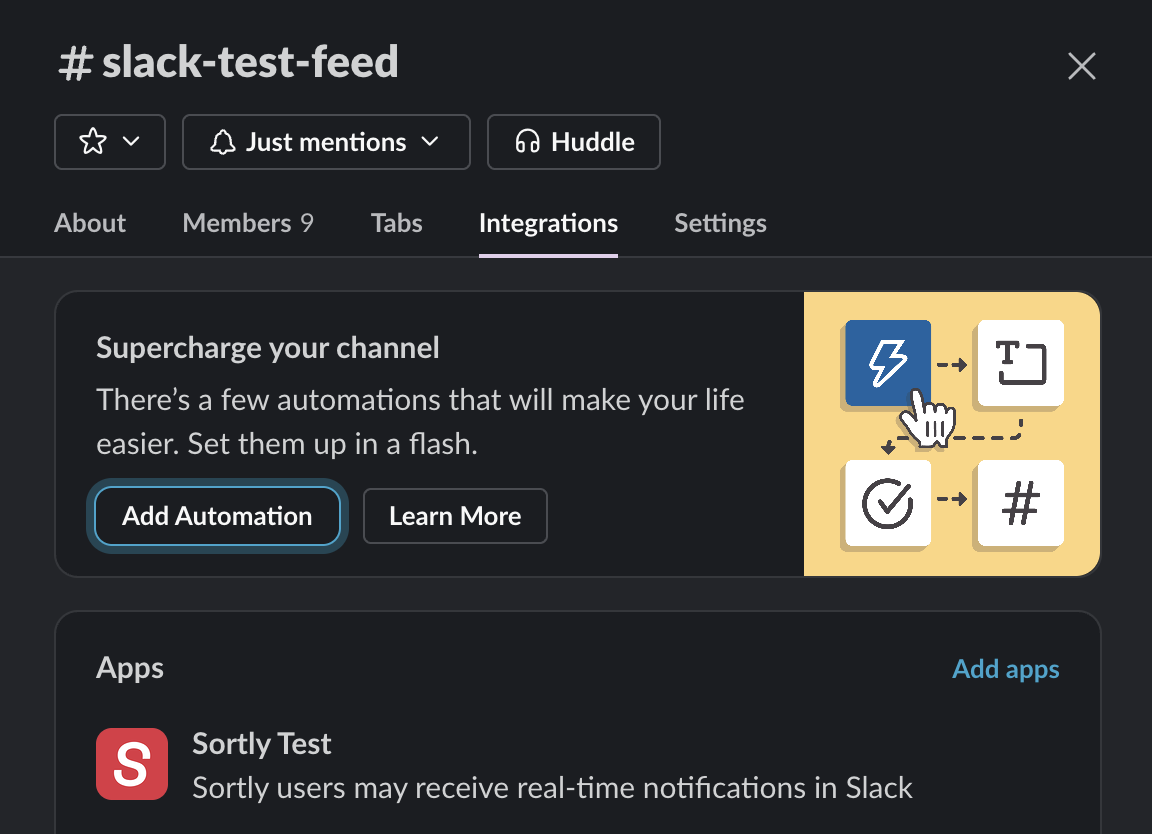Click the star icon to favorite channel

pyautogui.click(x=93, y=141)
